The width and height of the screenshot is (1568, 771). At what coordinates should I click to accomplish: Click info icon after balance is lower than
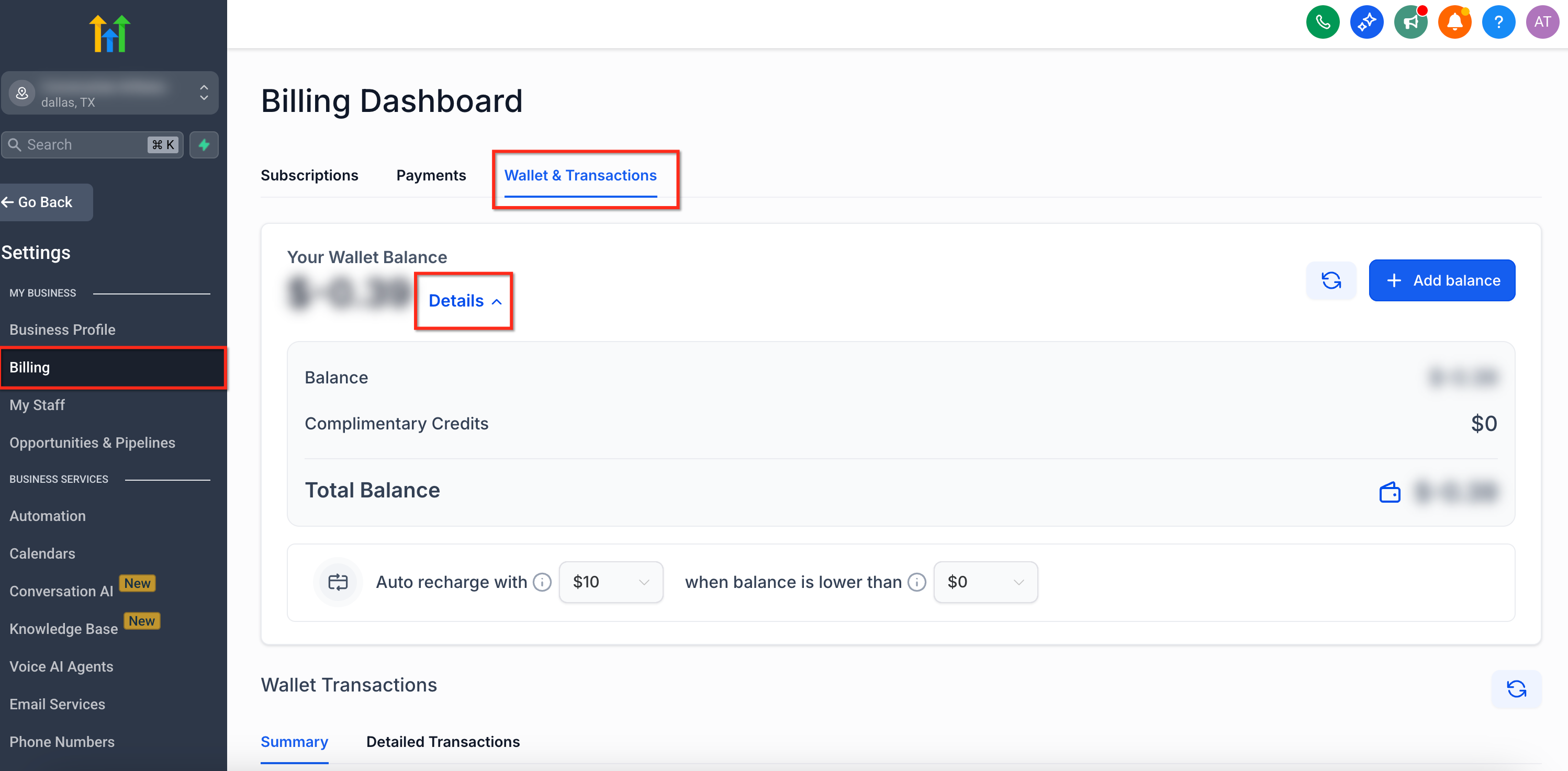(x=917, y=582)
